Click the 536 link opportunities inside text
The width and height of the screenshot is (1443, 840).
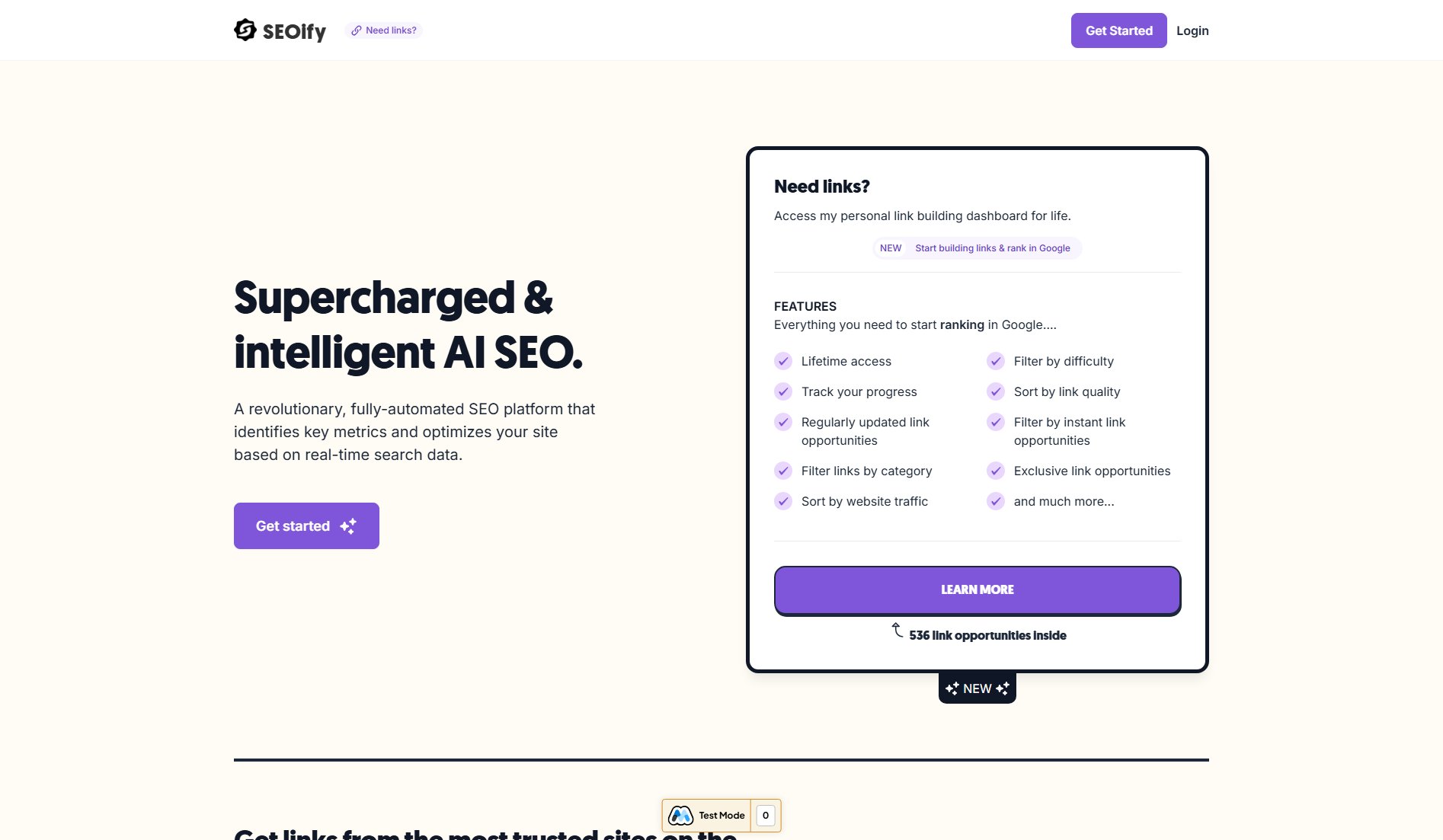tap(987, 635)
